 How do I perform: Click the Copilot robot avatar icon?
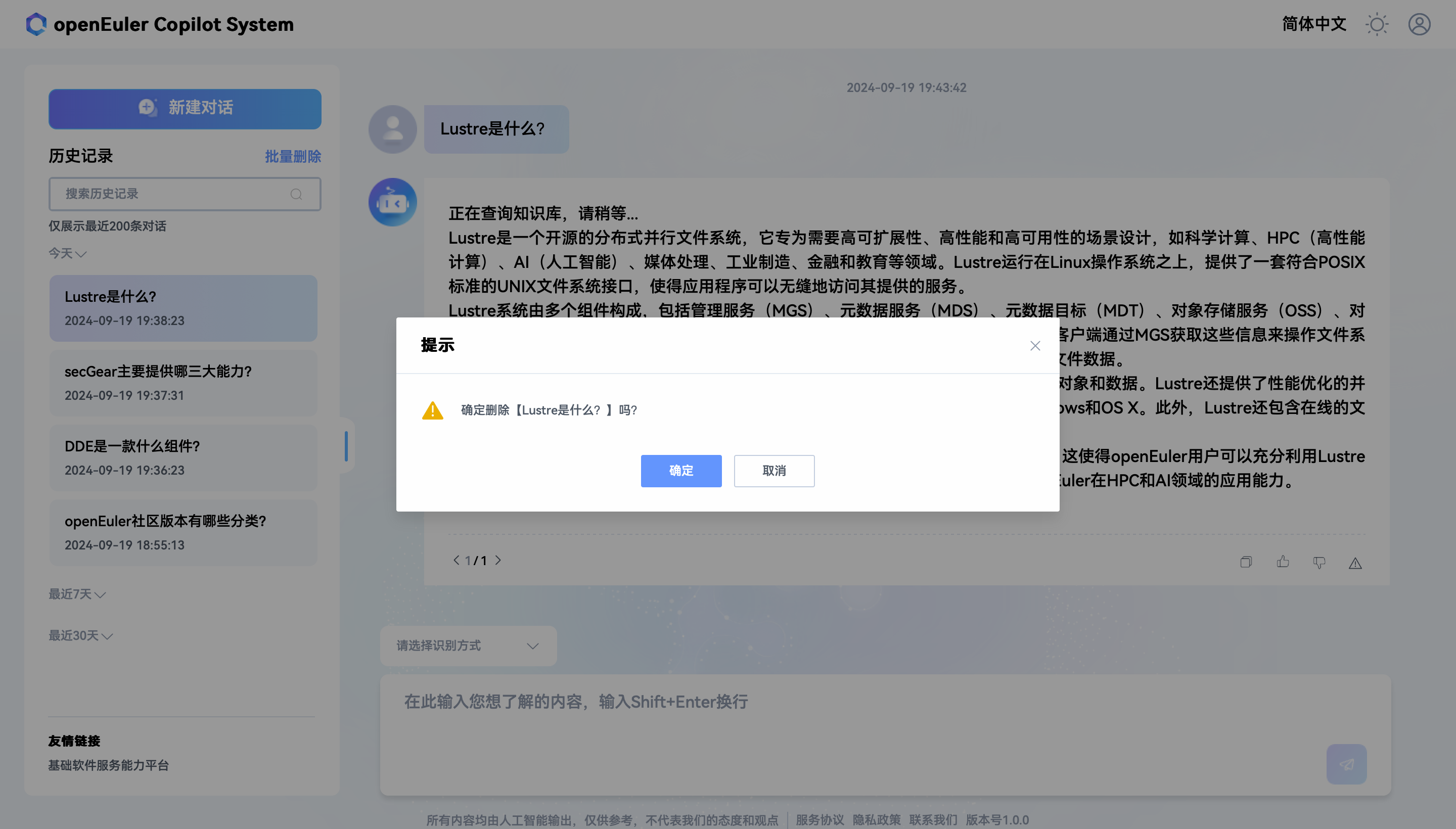392,202
